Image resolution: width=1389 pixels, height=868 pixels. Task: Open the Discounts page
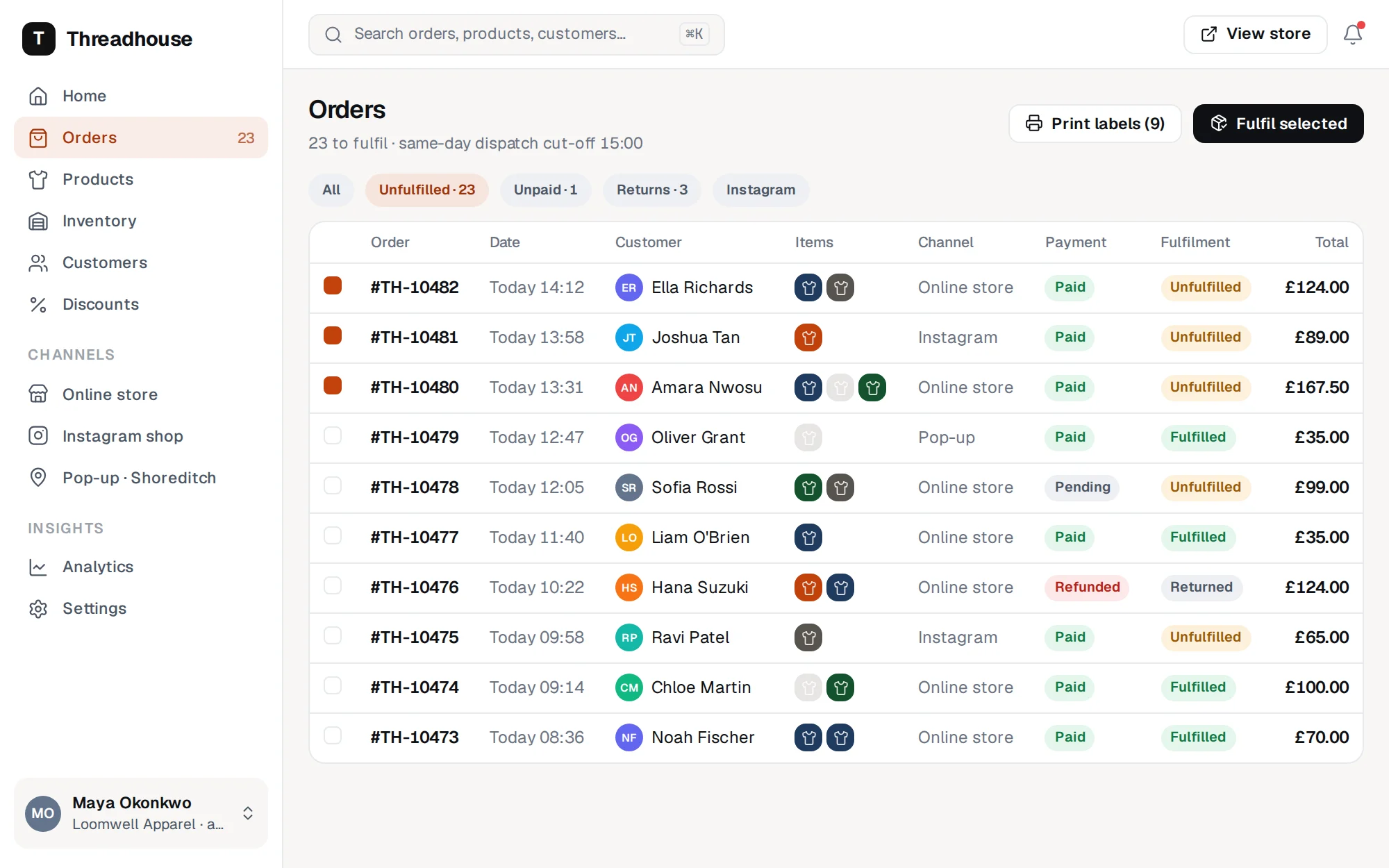(x=141, y=304)
